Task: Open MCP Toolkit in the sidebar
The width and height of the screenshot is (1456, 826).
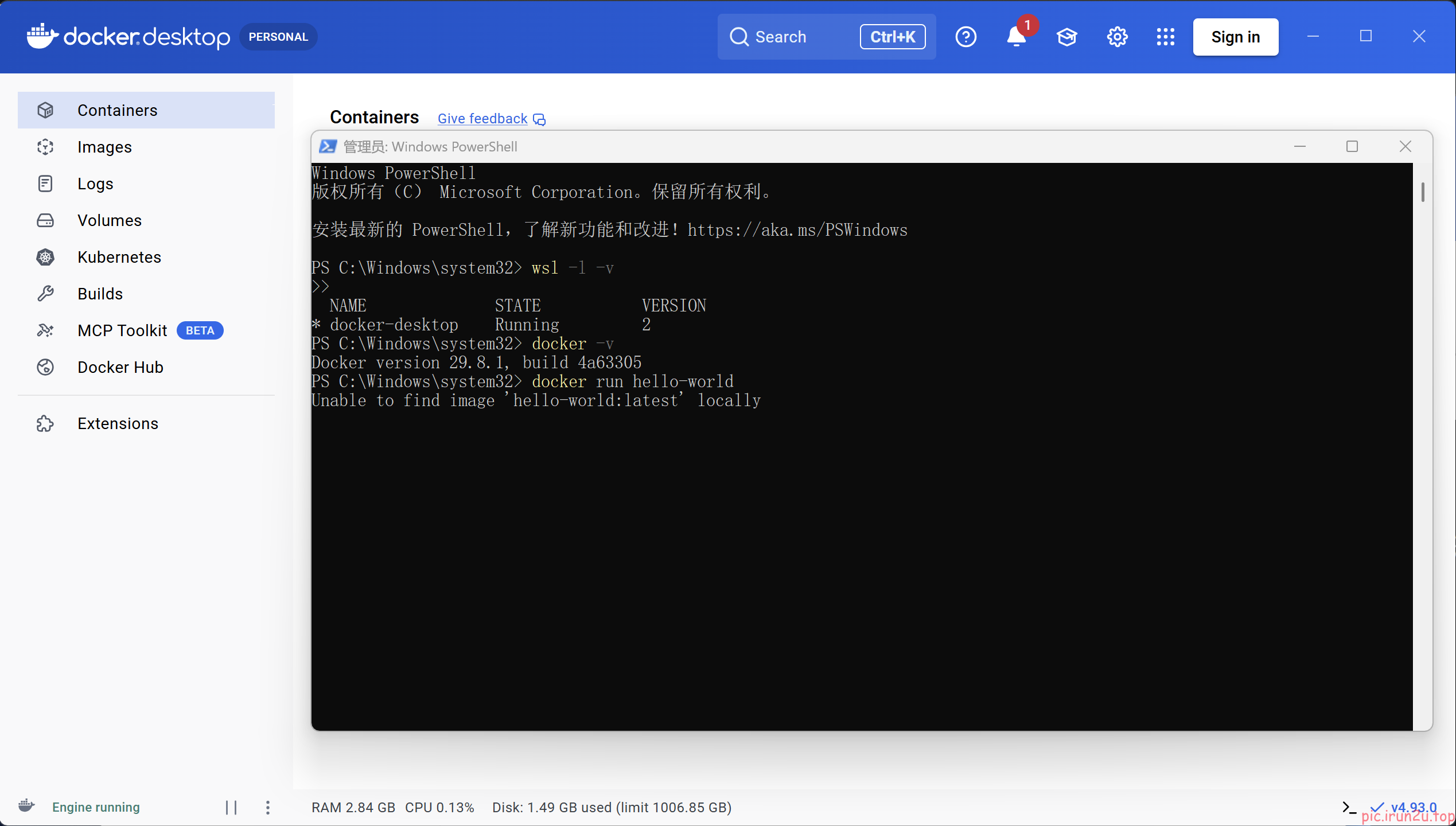Action: coord(146,330)
